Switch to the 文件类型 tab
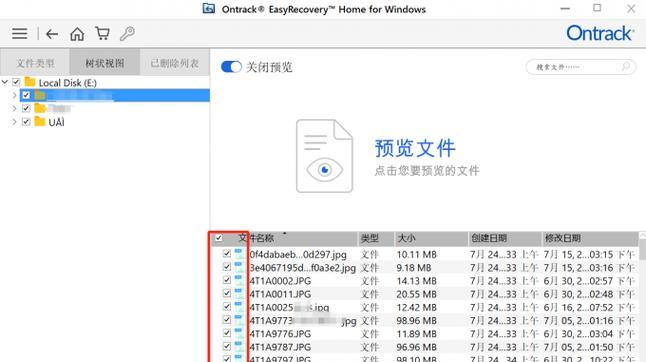This screenshot has width=646, height=362. pyautogui.click(x=35, y=63)
